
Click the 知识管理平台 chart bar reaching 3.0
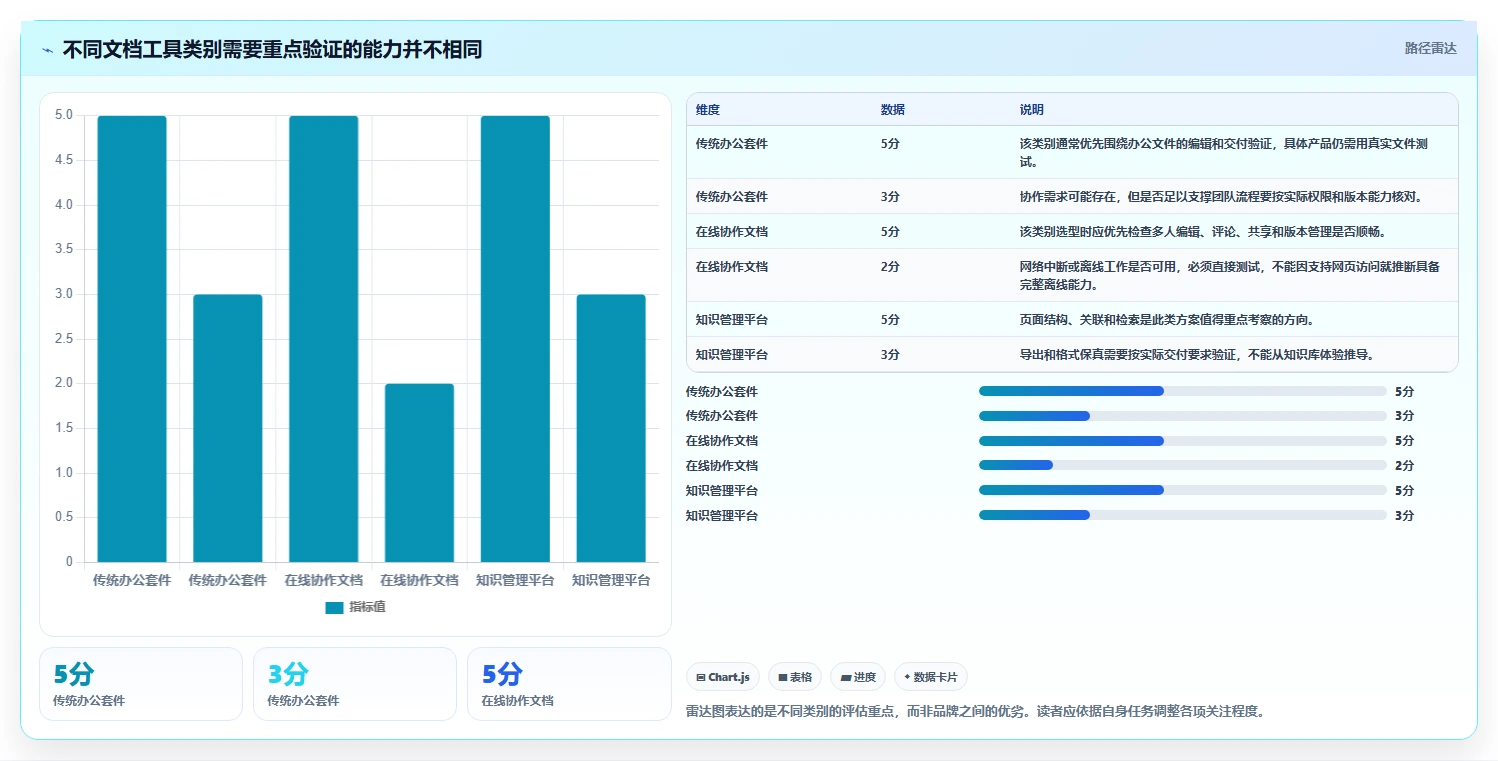[x=611, y=428]
